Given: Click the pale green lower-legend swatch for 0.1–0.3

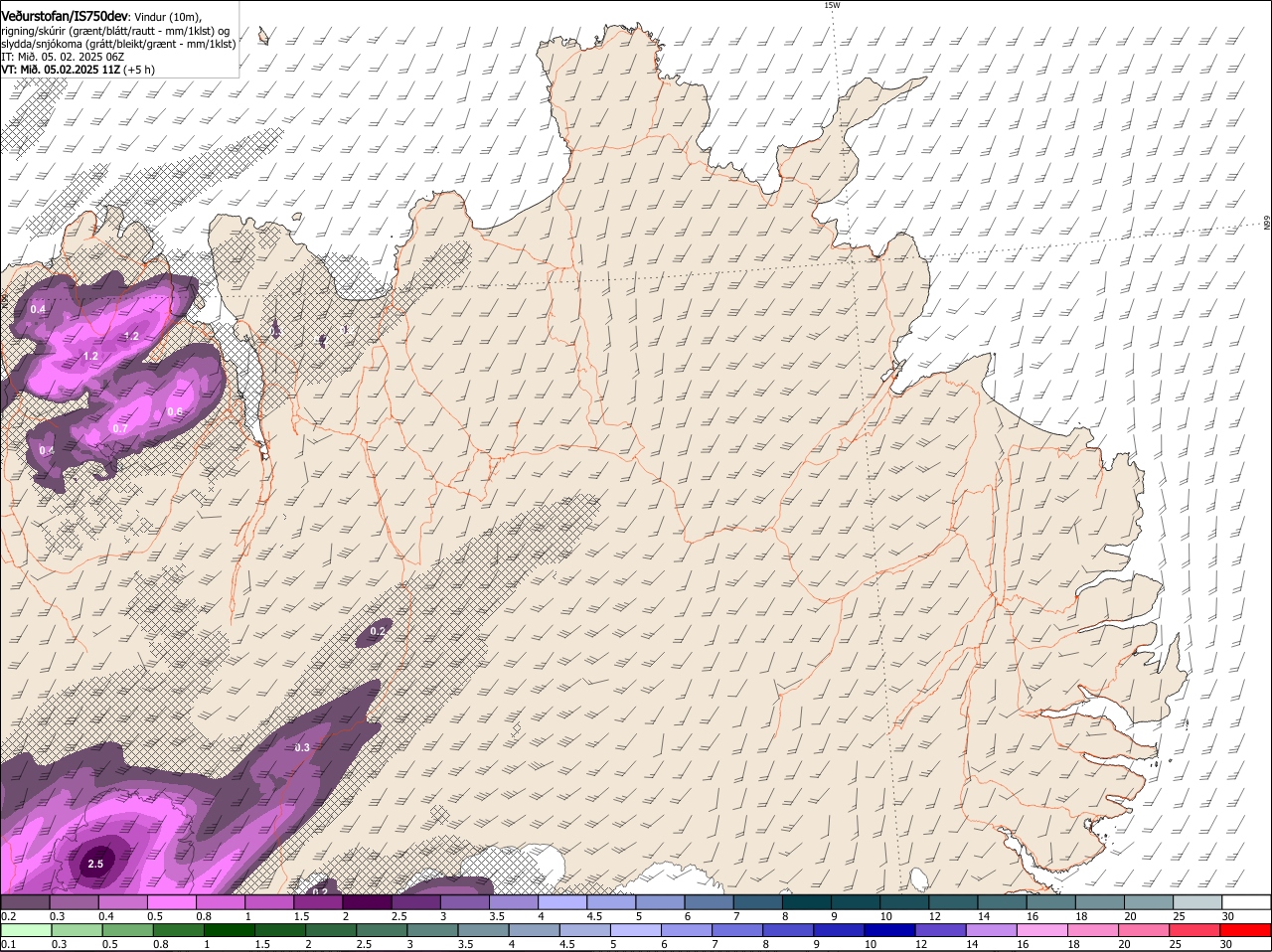Looking at the screenshot, I should click(26, 930).
